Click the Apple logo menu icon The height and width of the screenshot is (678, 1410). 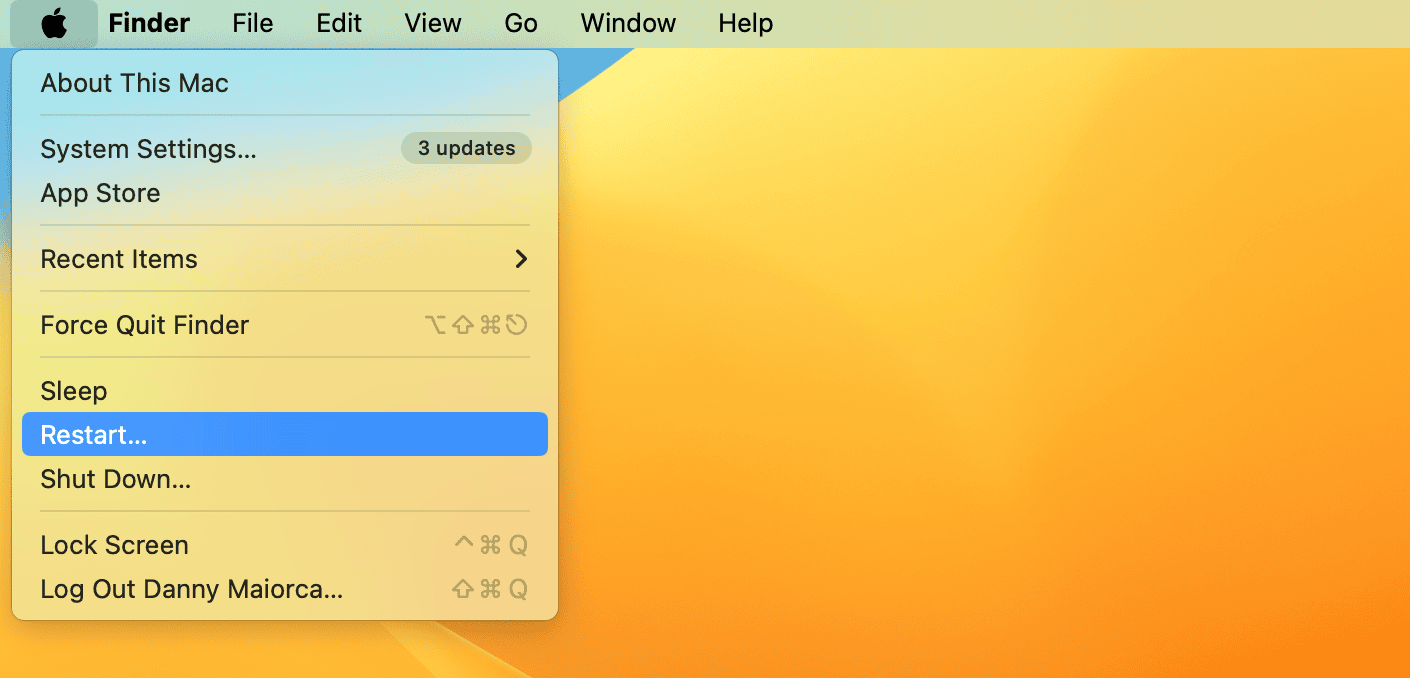point(54,24)
